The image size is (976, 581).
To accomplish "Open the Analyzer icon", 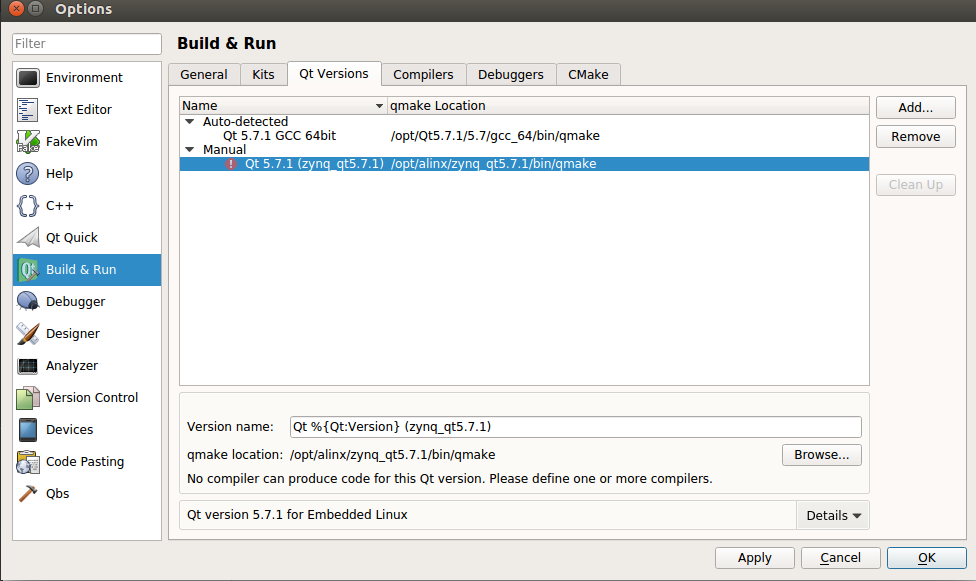I will 28,366.
